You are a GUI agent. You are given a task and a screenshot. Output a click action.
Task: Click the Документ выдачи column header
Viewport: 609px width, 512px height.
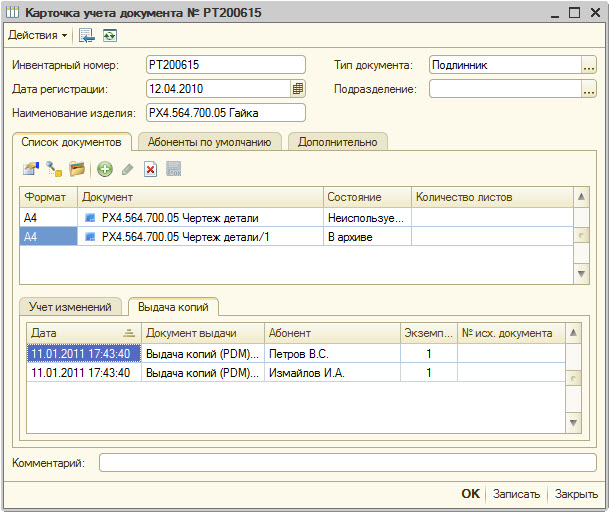[x=203, y=333]
